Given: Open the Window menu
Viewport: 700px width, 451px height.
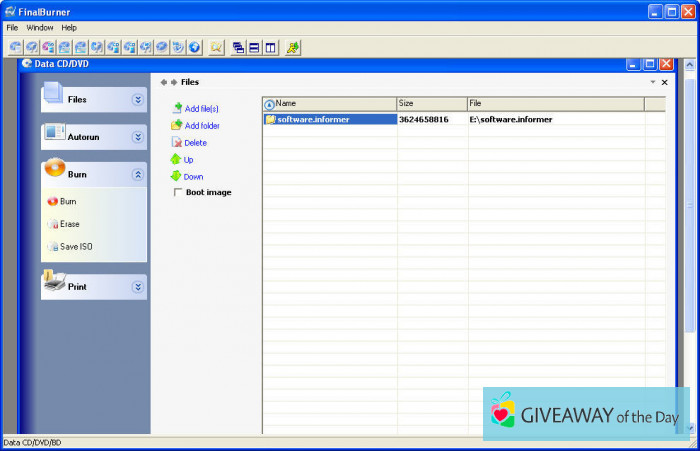Looking at the screenshot, I should tap(40, 28).
